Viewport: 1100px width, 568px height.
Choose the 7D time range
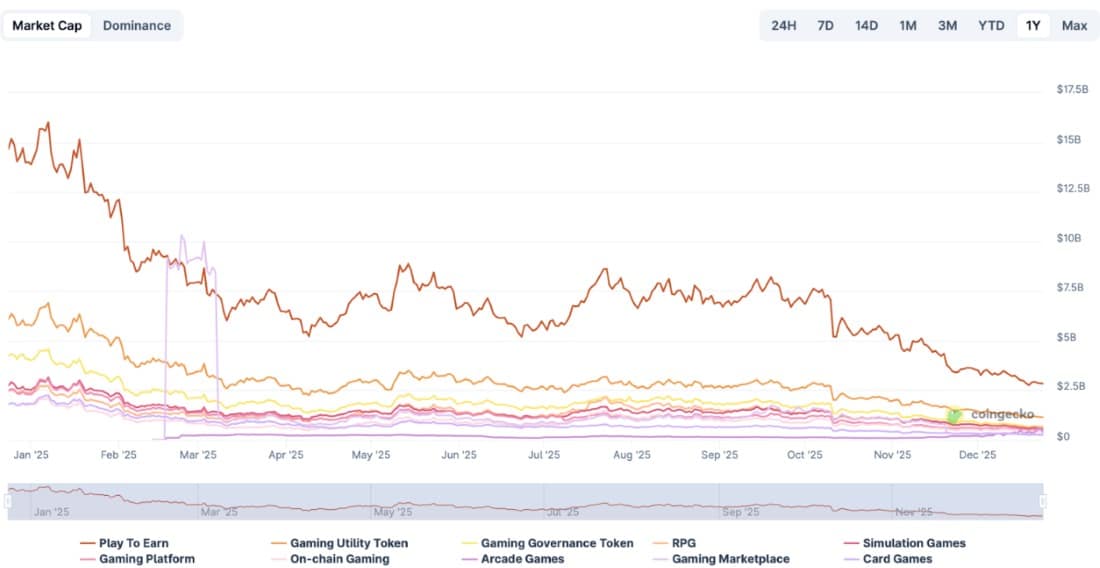pos(825,25)
